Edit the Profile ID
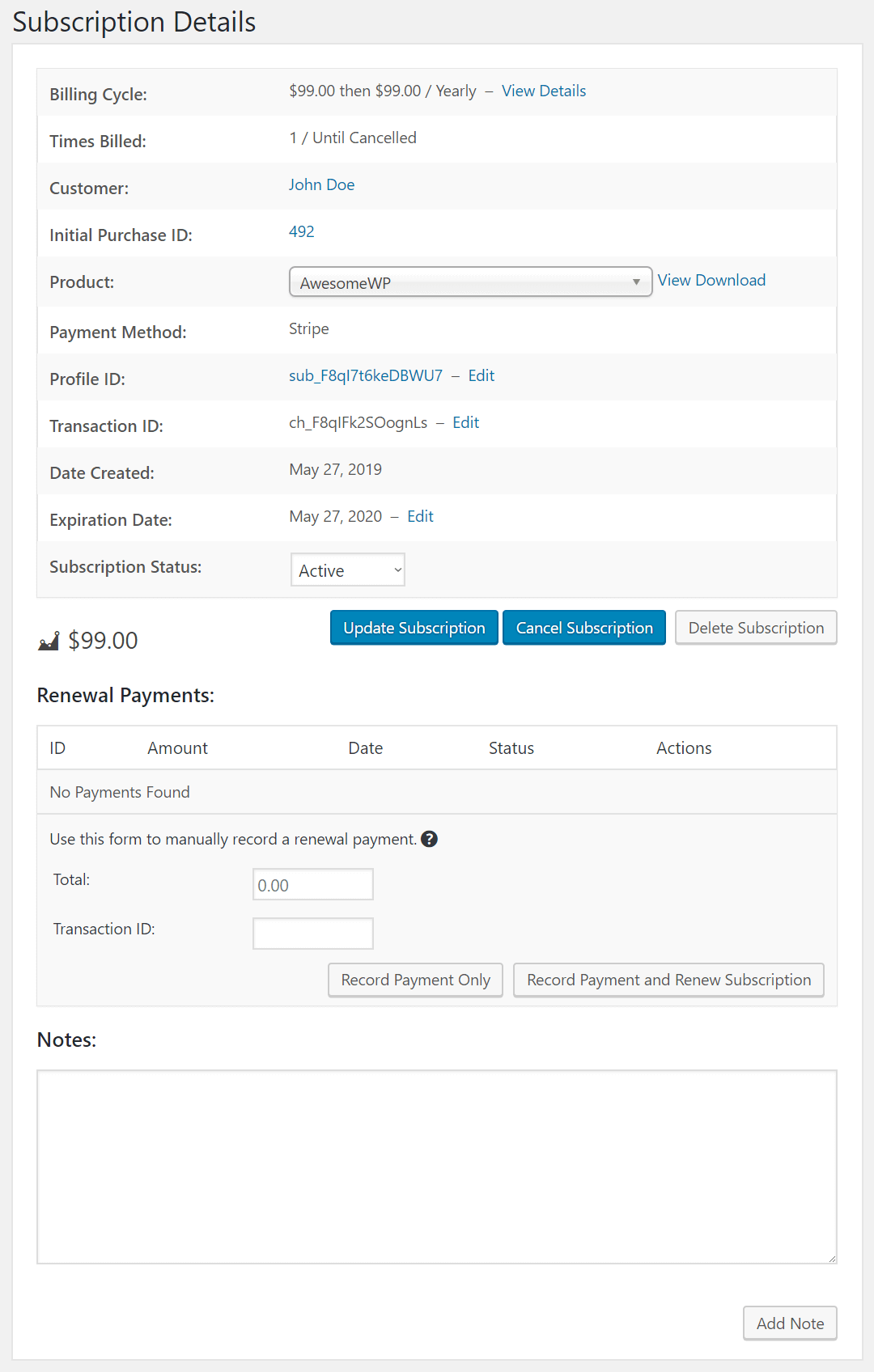 [481, 376]
